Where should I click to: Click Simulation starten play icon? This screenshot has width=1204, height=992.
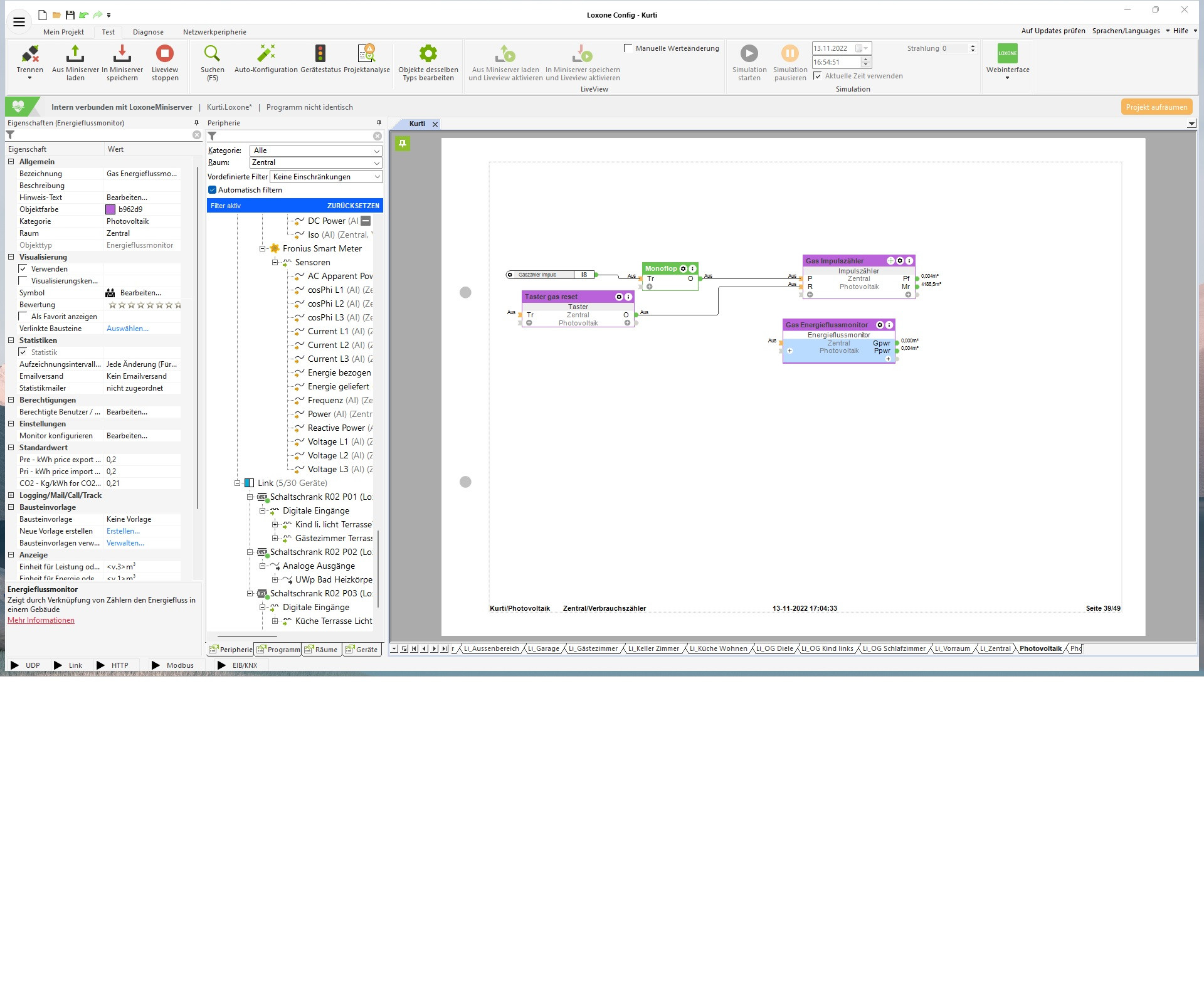[x=749, y=54]
